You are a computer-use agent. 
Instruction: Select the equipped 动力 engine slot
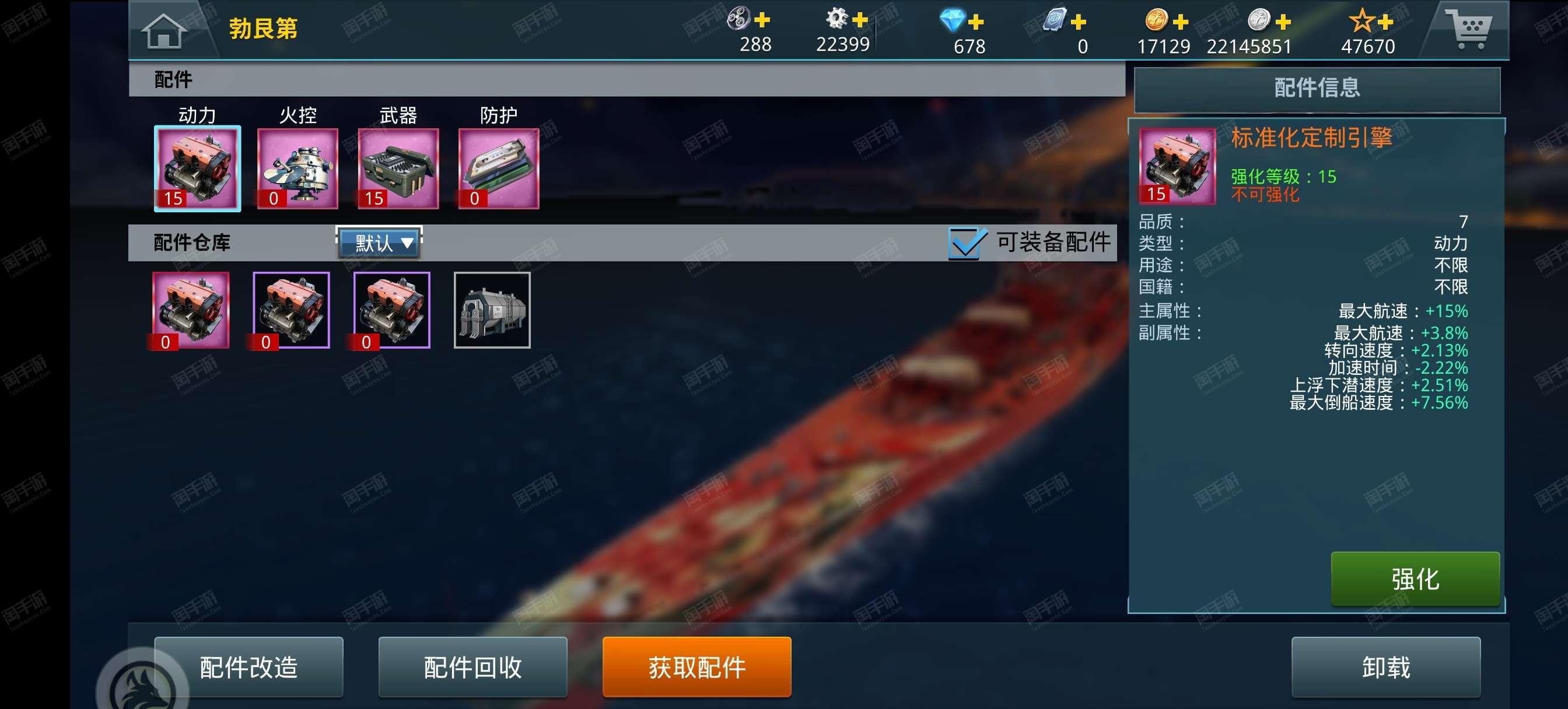(x=197, y=169)
